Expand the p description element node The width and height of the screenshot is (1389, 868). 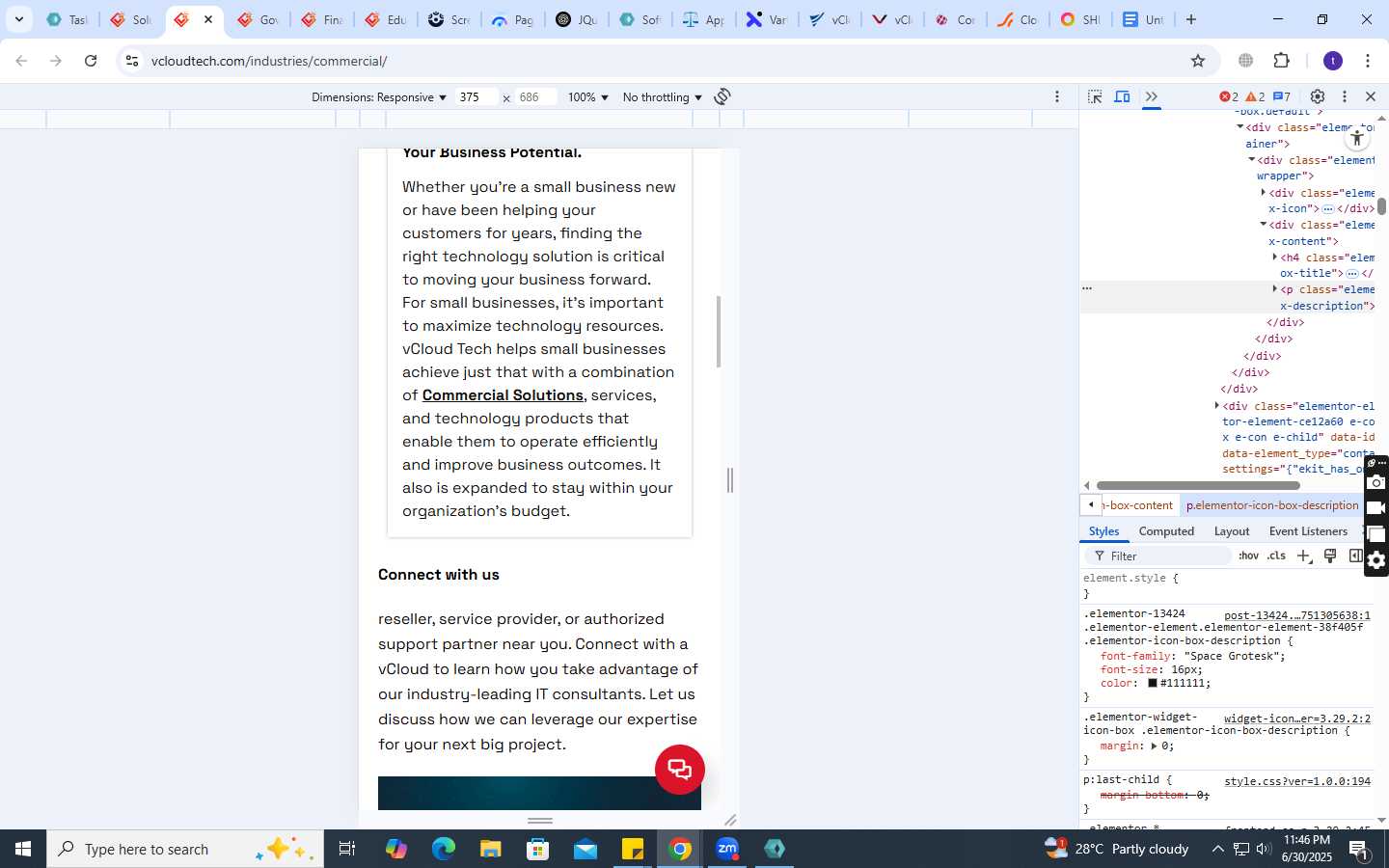pos(1275,289)
